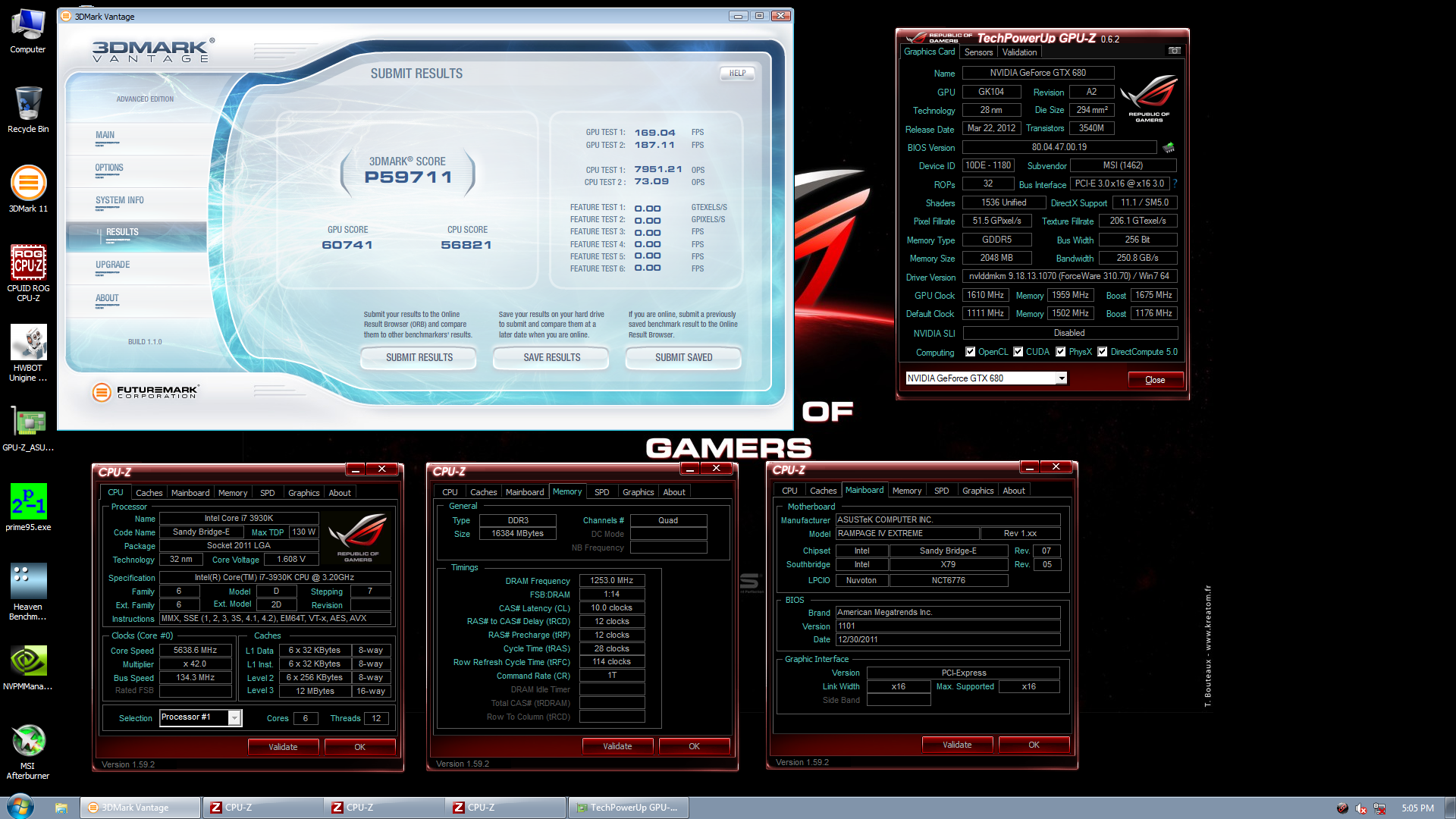
Task: Open HWBOT Unigine desktop shortcut
Action: [28, 353]
